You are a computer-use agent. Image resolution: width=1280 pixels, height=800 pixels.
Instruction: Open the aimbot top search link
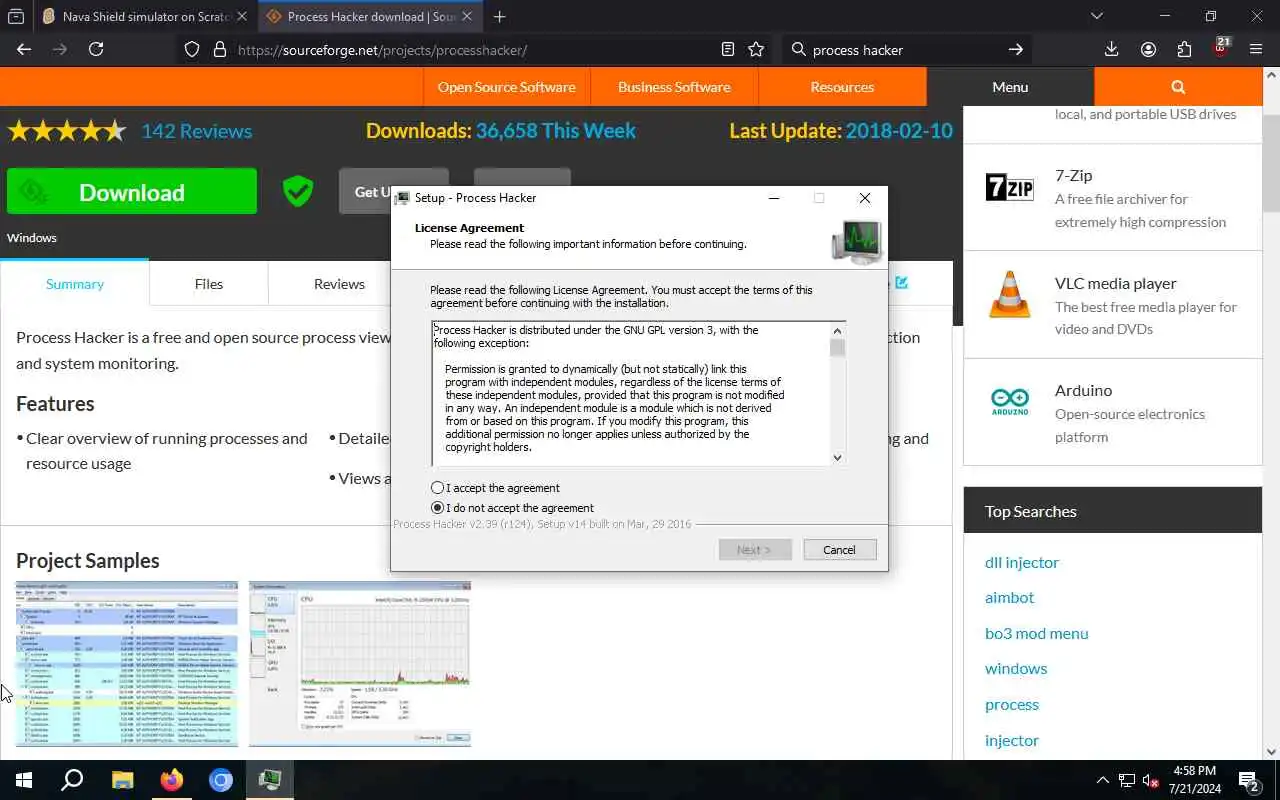pos(1010,597)
